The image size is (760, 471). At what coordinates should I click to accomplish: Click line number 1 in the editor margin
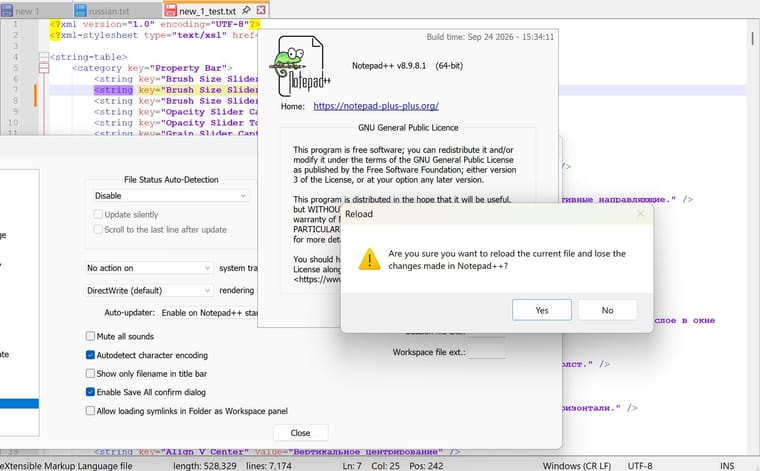(x=16, y=24)
